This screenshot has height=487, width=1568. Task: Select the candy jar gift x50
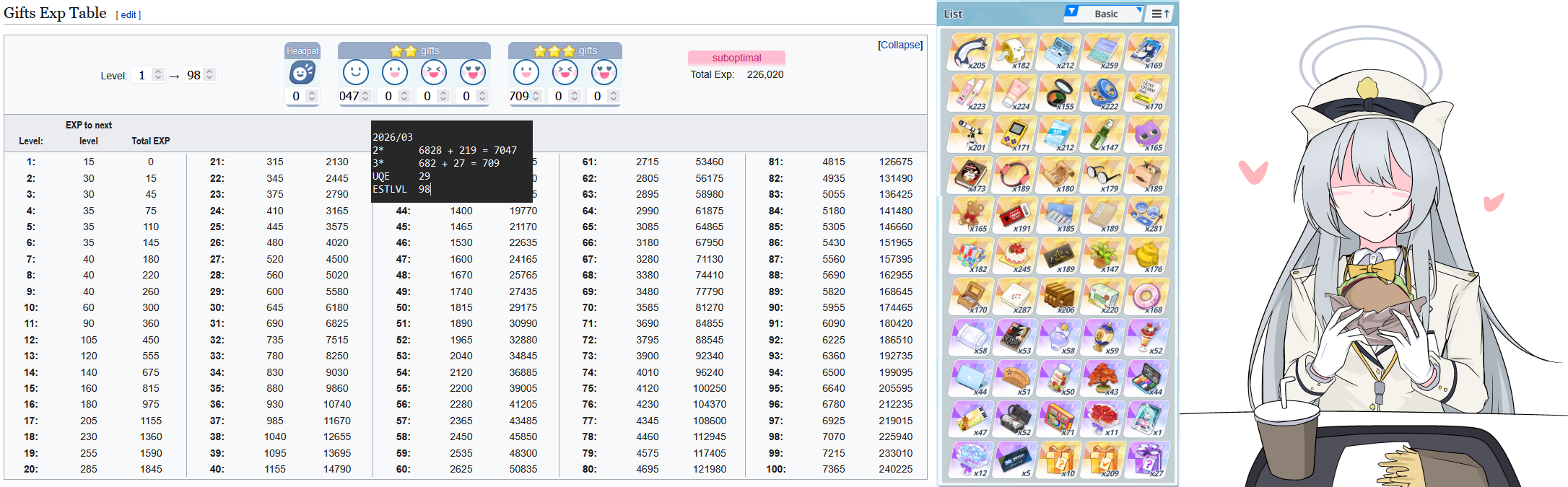pos(1060,378)
